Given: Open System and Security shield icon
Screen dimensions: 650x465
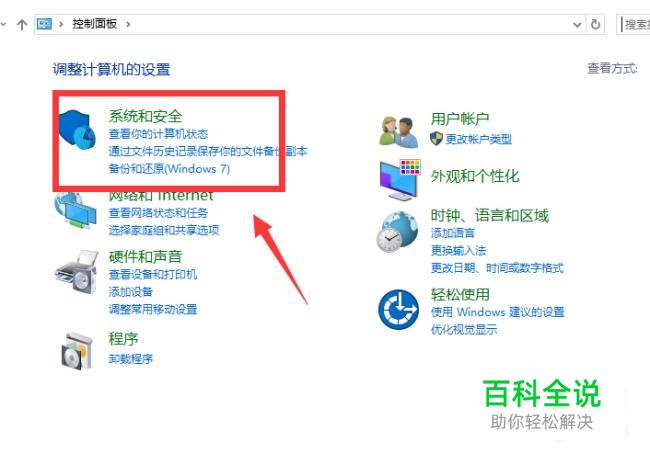Looking at the screenshot, I should click(x=78, y=129).
